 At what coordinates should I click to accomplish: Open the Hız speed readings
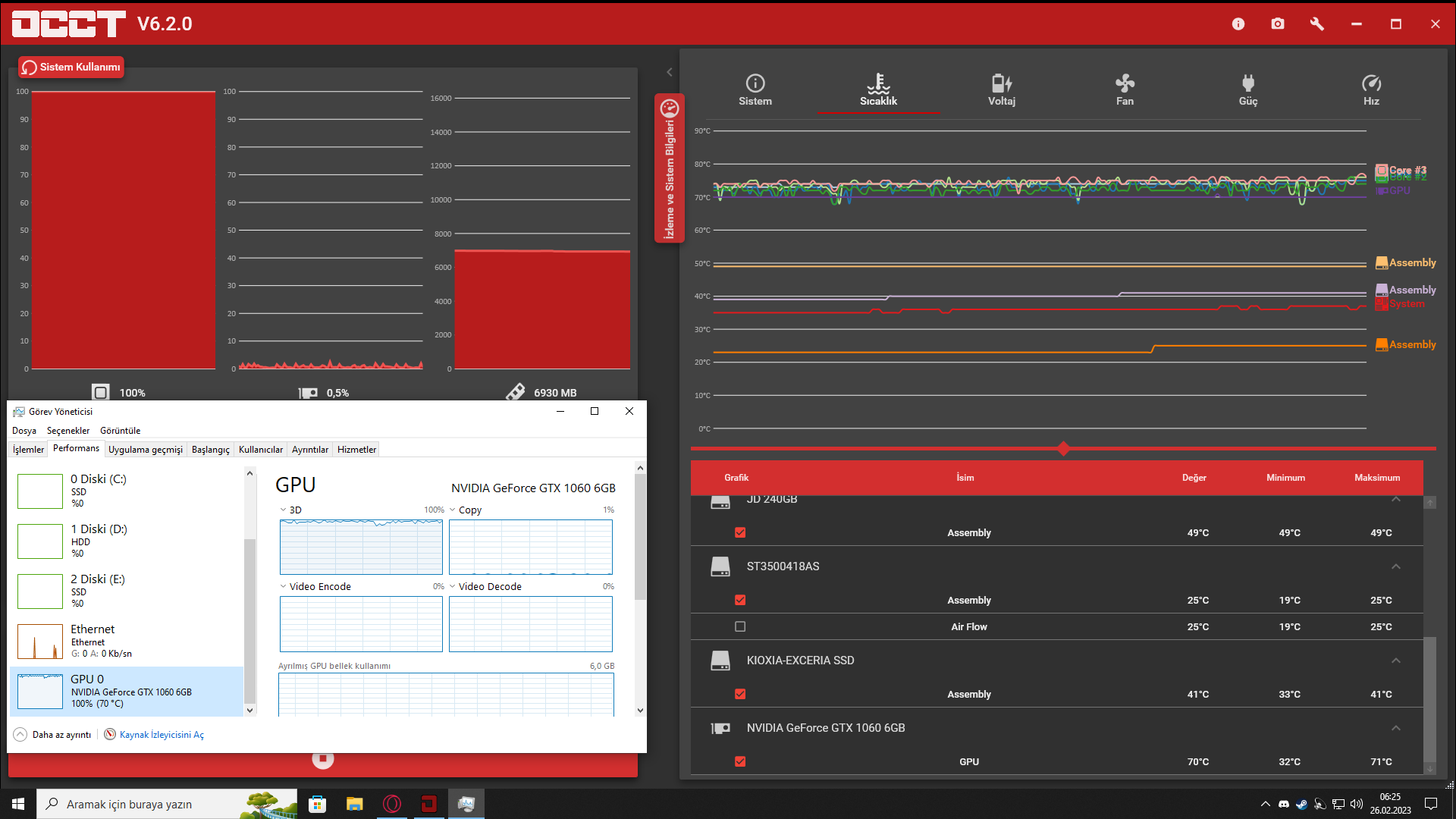[1371, 90]
